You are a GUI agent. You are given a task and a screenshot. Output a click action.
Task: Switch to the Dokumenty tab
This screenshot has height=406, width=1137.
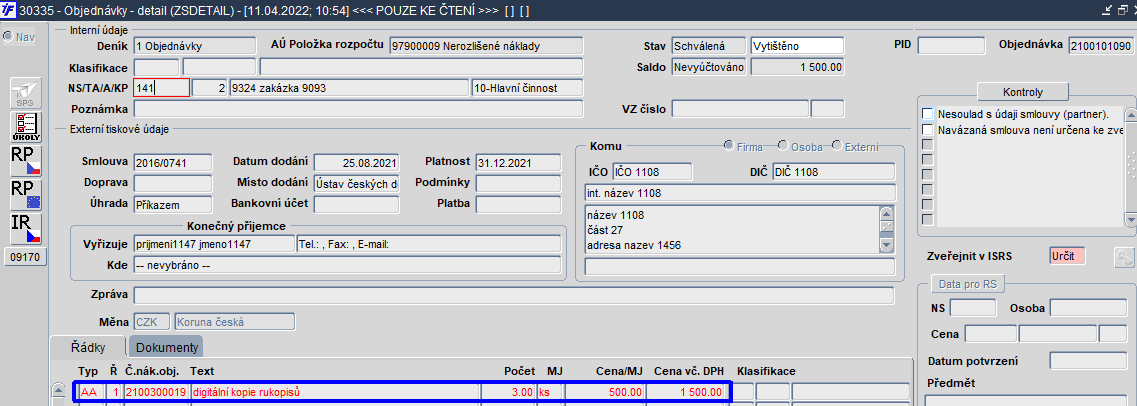point(167,348)
